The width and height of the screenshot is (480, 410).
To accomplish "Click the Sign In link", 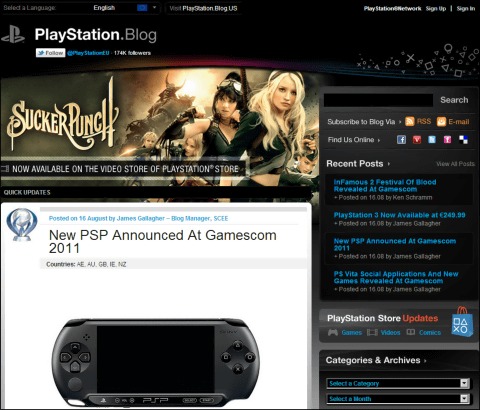I will pyautogui.click(x=466, y=9).
